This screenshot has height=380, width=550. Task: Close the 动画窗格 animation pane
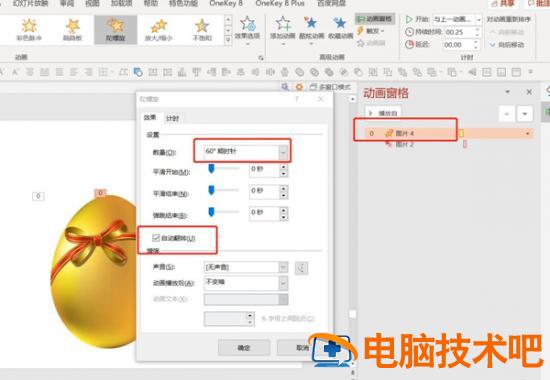coord(529,92)
